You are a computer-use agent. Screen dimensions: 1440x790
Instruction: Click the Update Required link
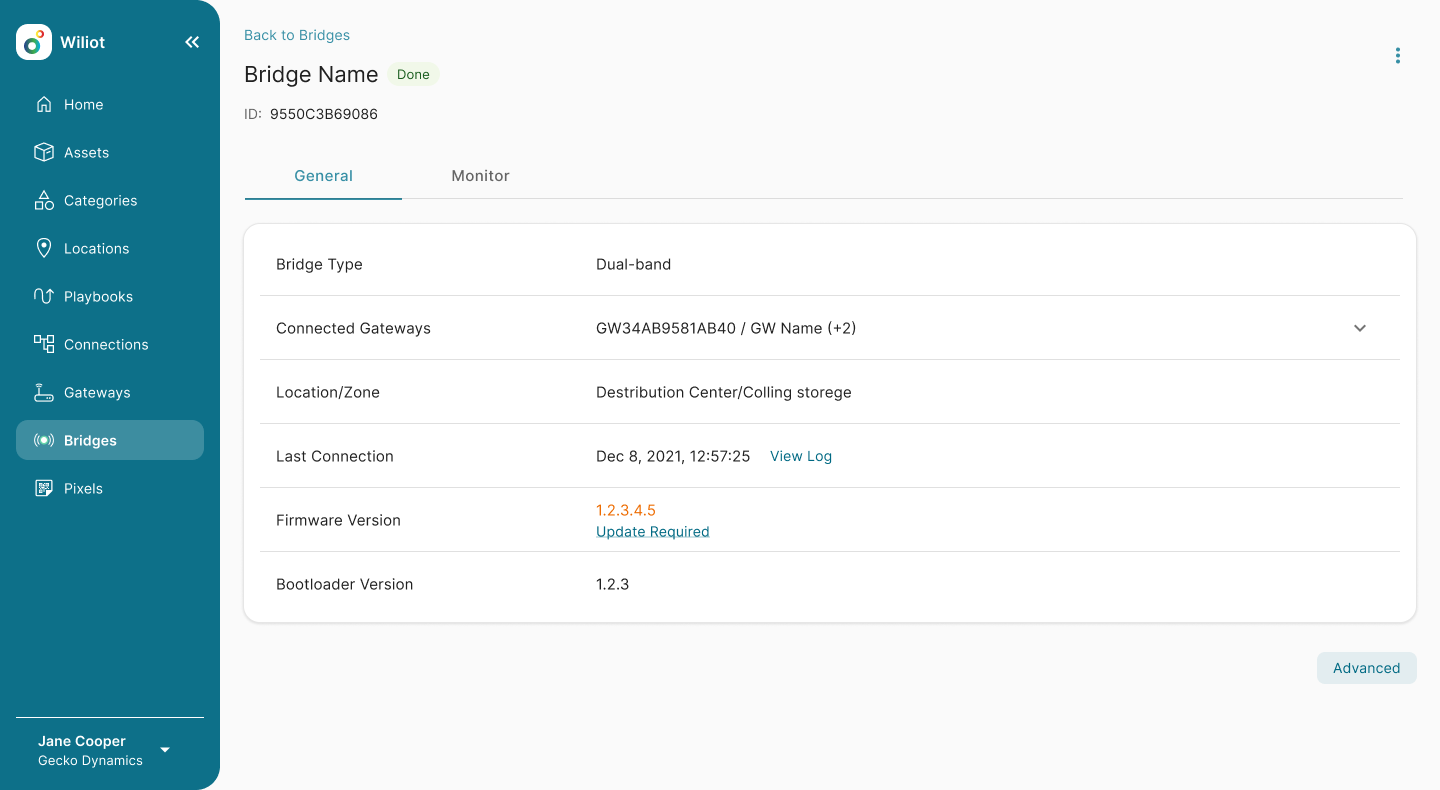click(x=653, y=532)
